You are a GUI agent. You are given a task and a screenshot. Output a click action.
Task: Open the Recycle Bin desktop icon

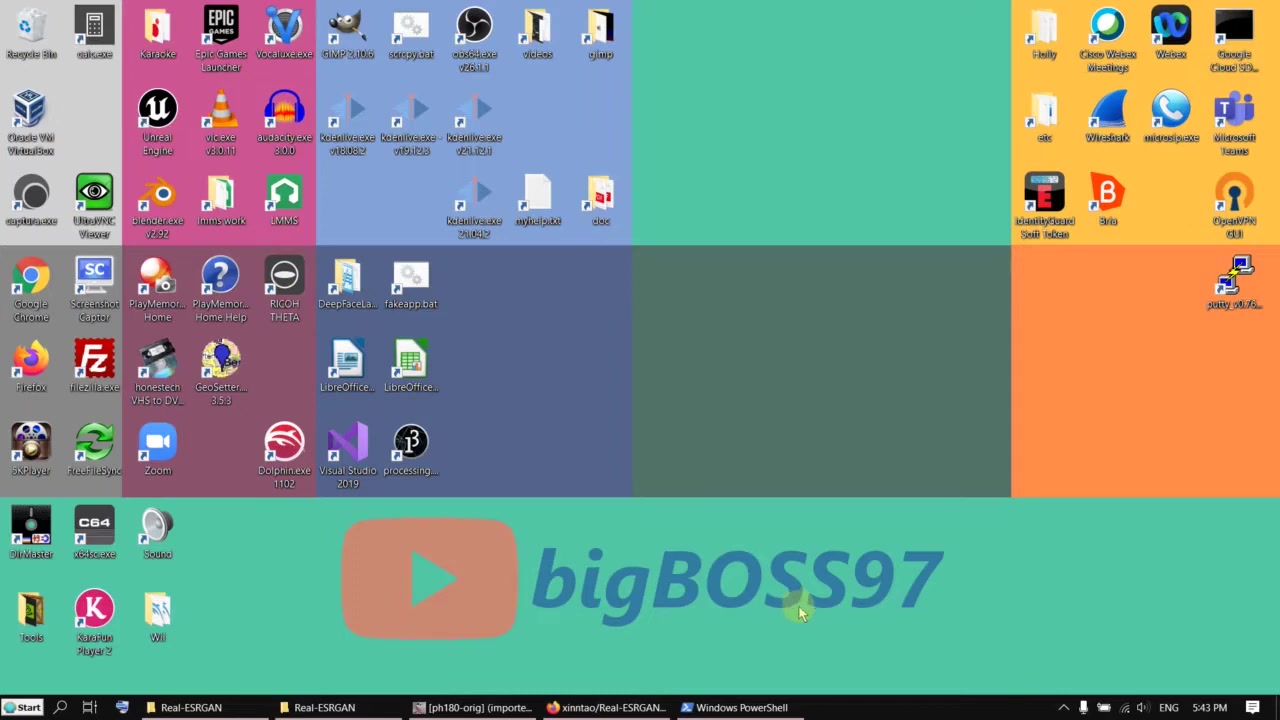tap(31, 34)
